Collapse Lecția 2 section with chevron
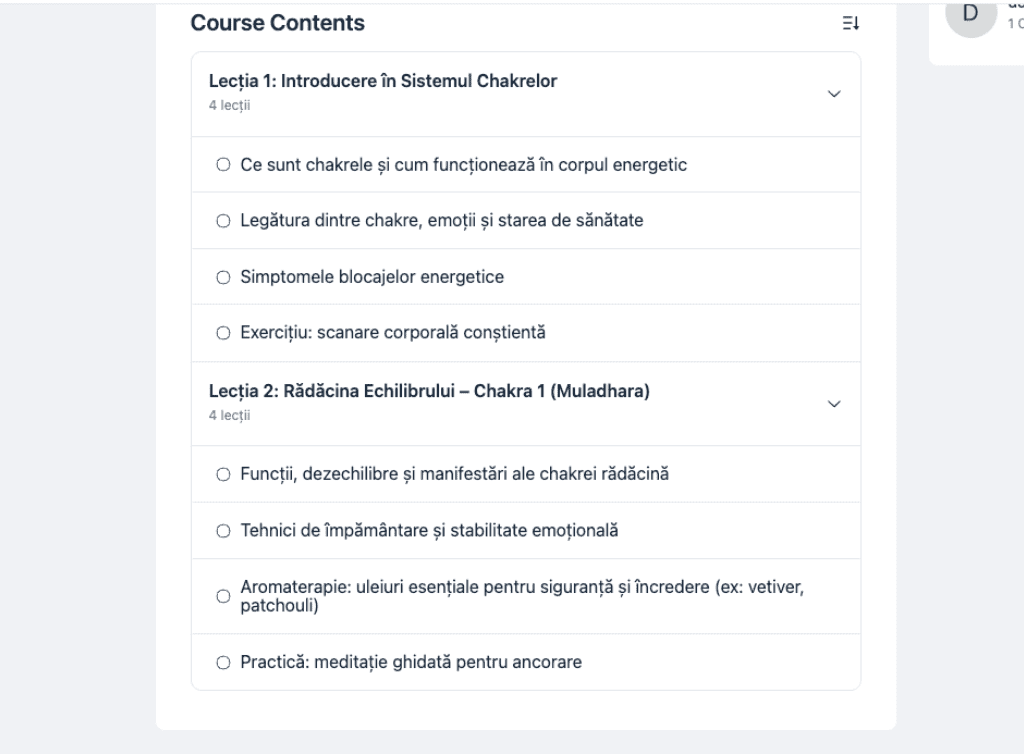The image size is (1024, 754). 835,404
